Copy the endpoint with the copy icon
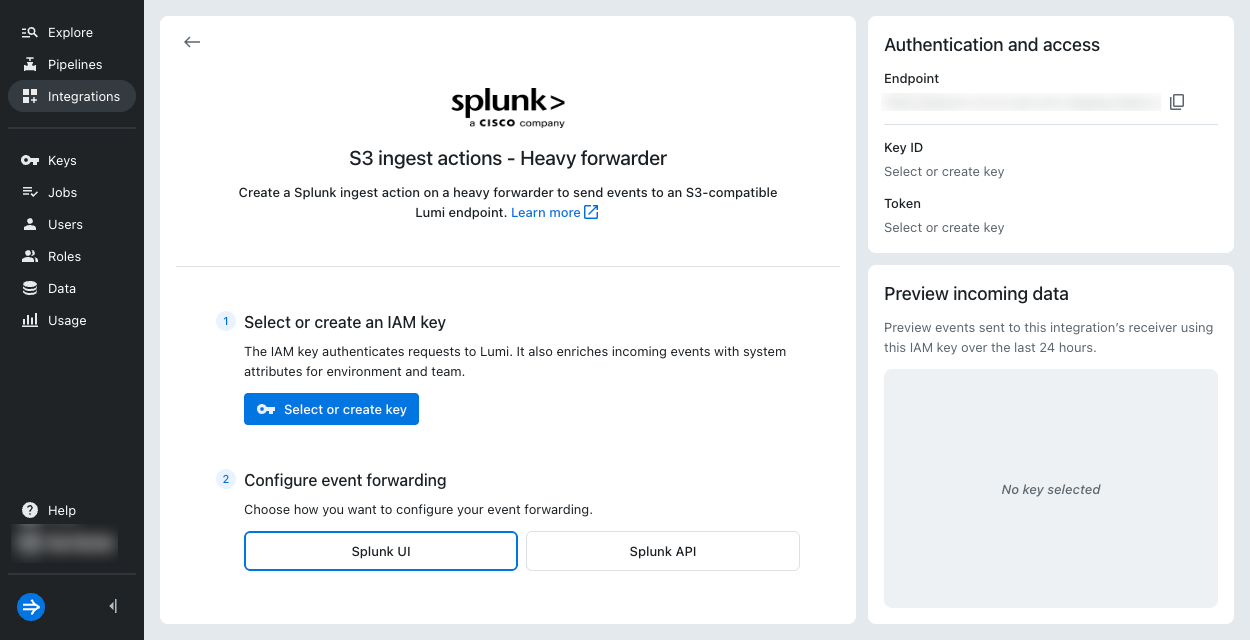This screenshot has width=1250, height=640. tap(1177, 102)
